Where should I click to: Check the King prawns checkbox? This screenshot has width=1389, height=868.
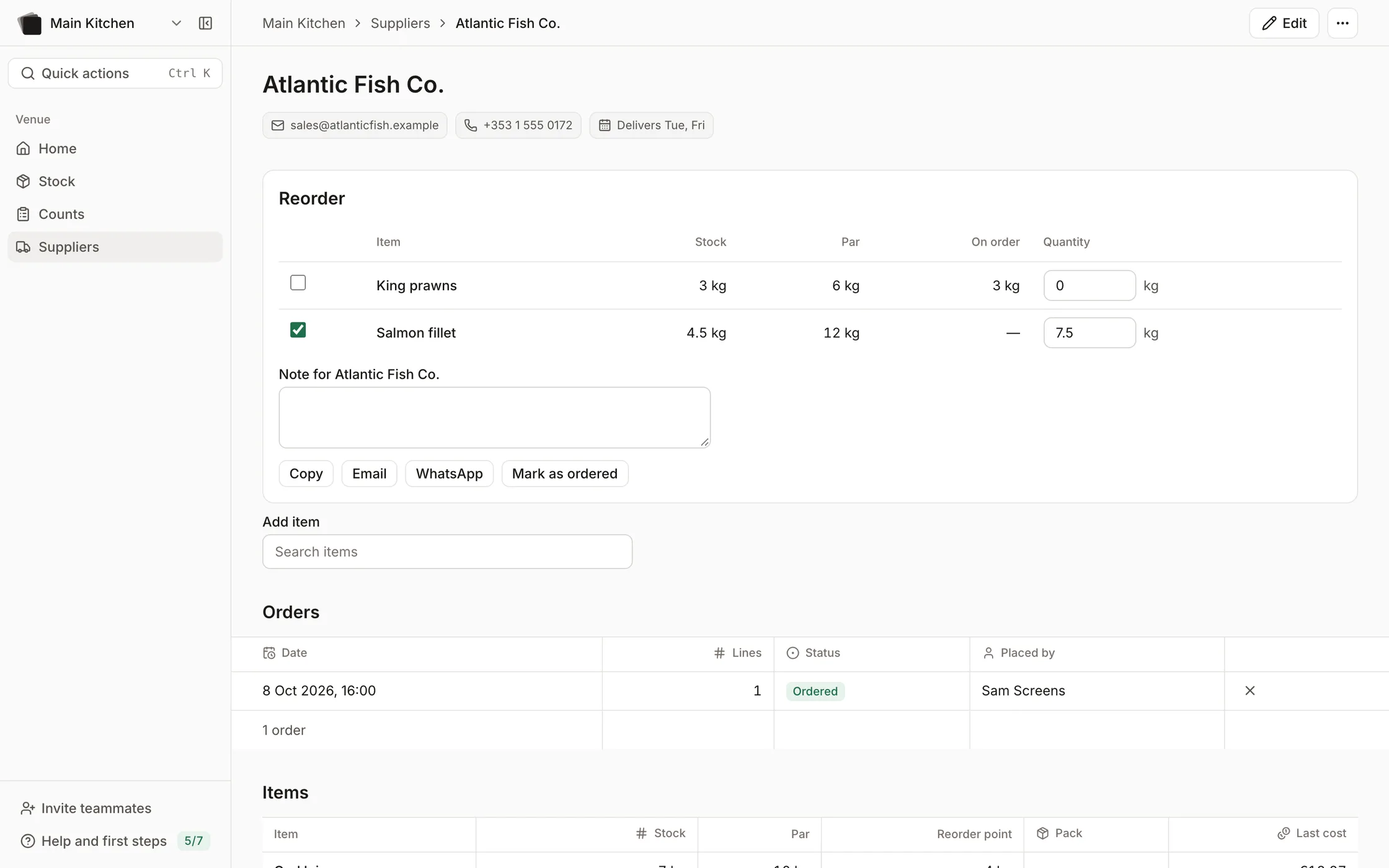pyautogui.click(x=298, y=283)
